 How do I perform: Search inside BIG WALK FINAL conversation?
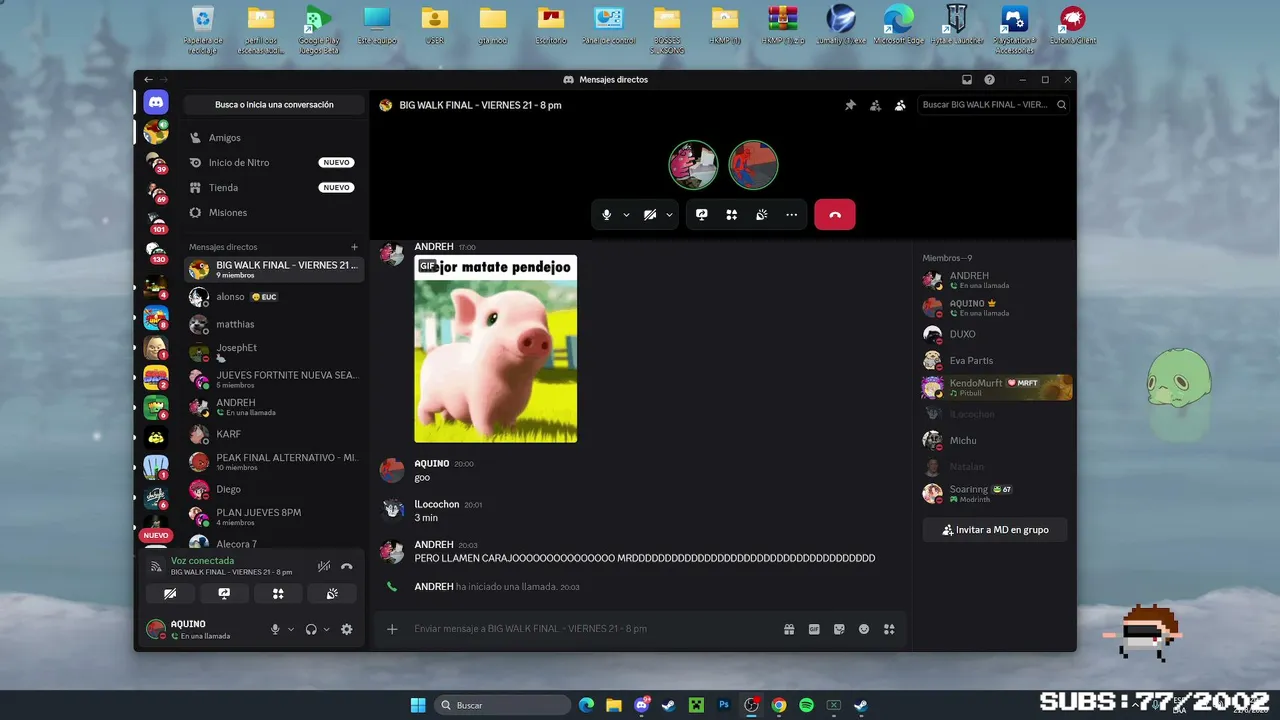[x=994, y=105]
